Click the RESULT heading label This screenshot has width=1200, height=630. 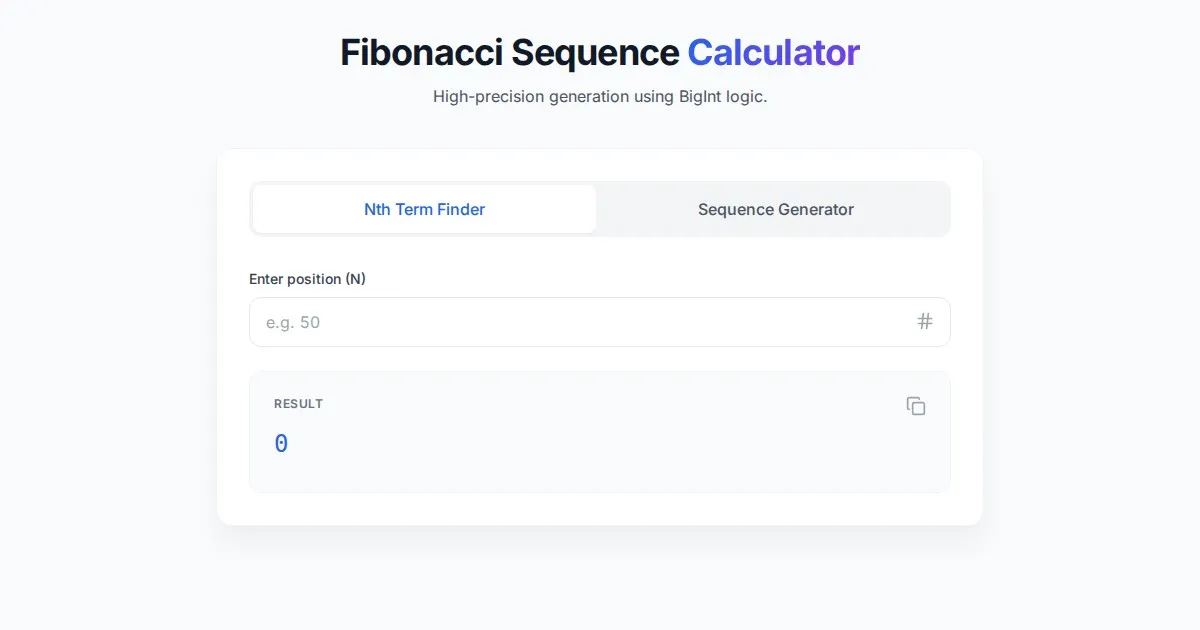pos(298,404)
